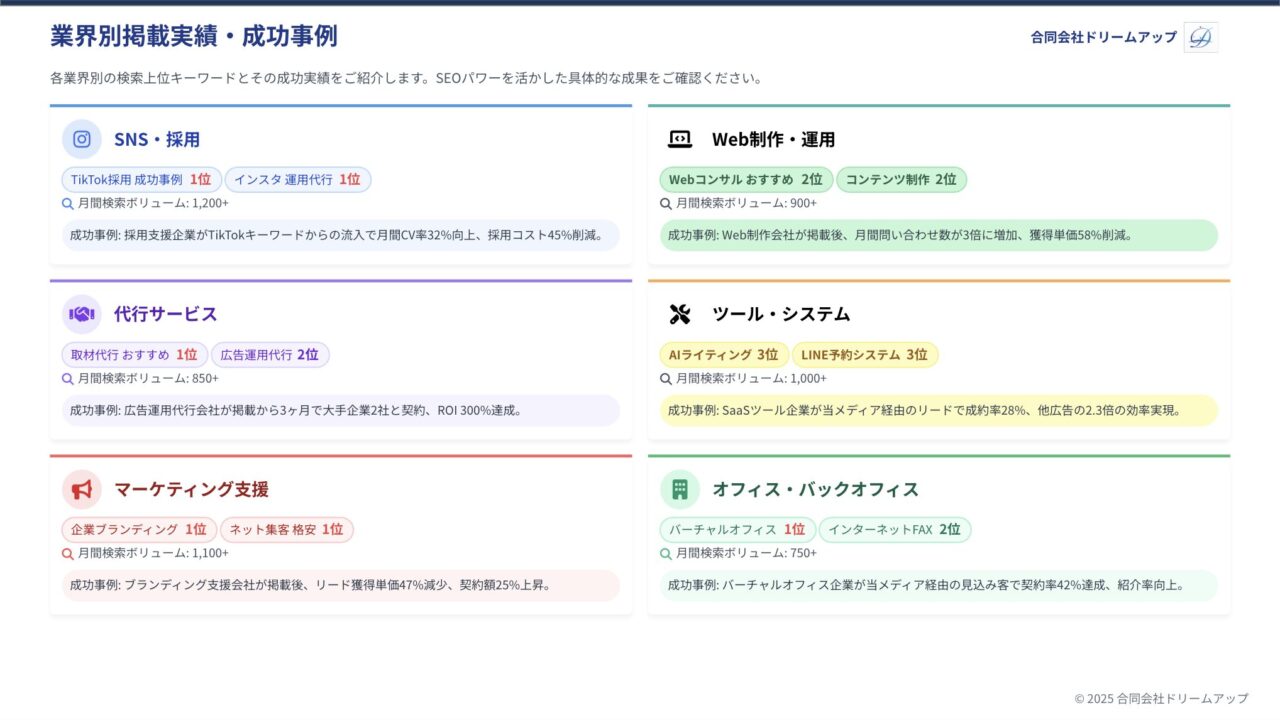1280x720 pixels.
Task: Click the Dream Up company logo
Action: (1200, 37)
